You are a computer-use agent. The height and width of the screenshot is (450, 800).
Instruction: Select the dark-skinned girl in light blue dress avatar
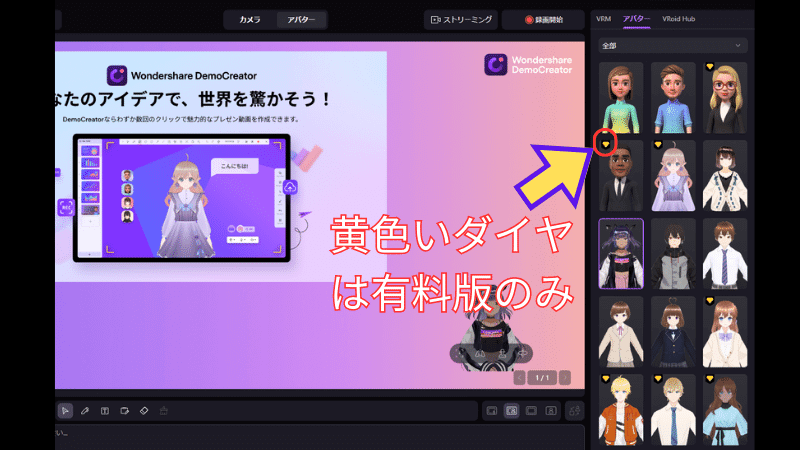click(x=725, y=410)
